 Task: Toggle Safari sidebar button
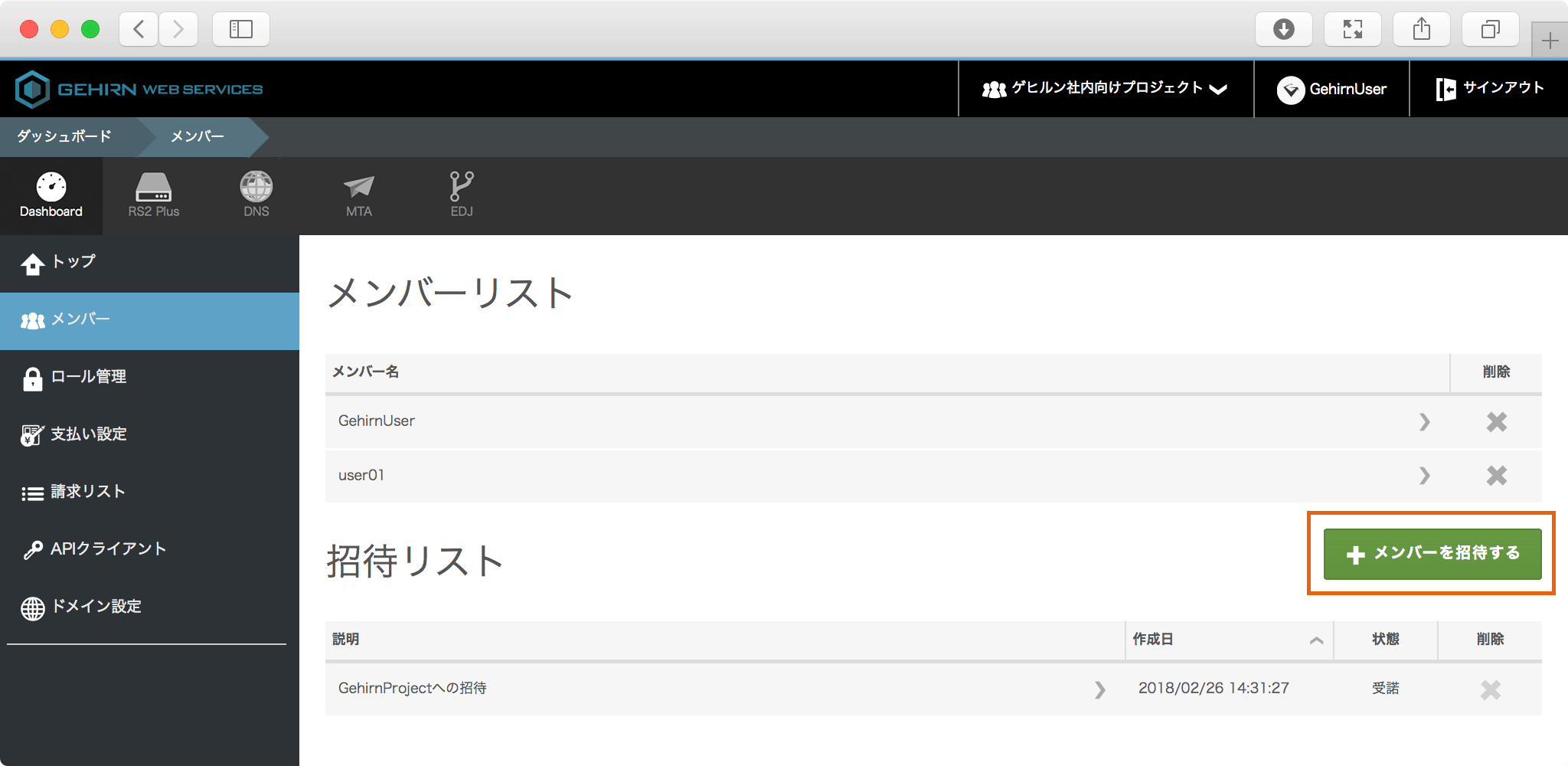point(240,29)
